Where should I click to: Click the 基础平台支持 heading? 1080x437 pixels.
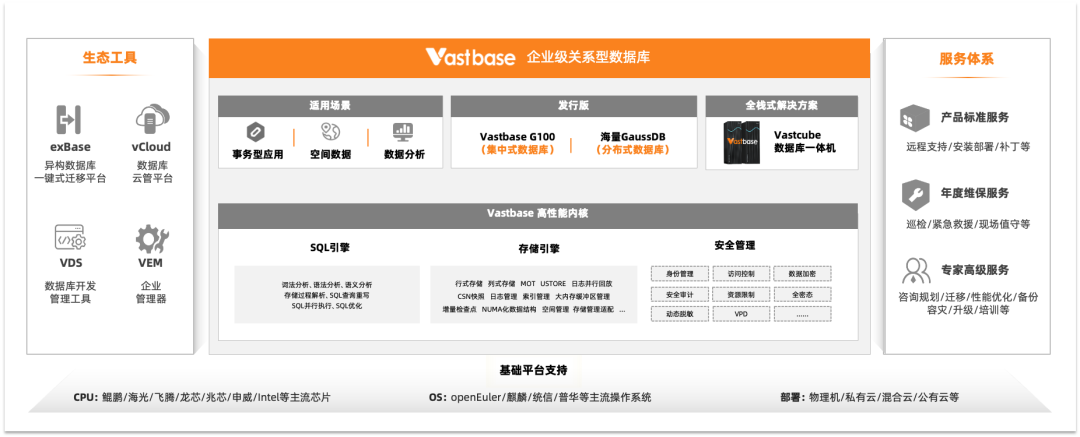click(534, 371)
